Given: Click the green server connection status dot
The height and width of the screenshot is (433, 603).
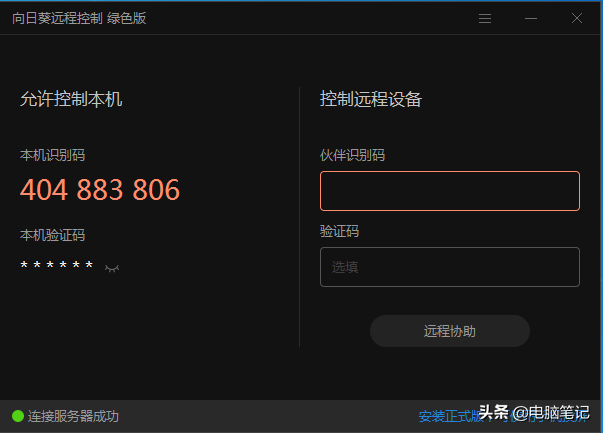Looking at the screenshot, I should coord(18,416).
